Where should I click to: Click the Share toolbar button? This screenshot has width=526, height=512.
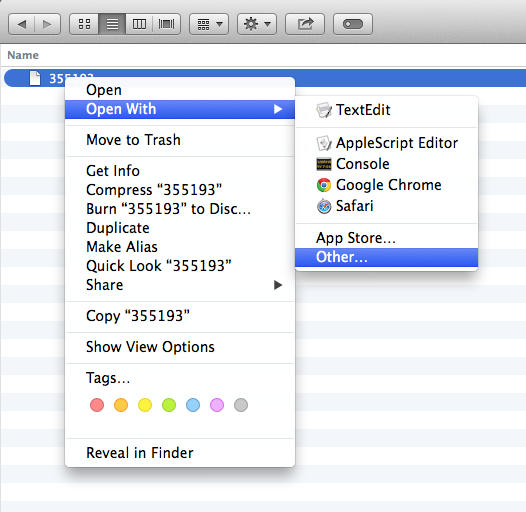(305, 24)
